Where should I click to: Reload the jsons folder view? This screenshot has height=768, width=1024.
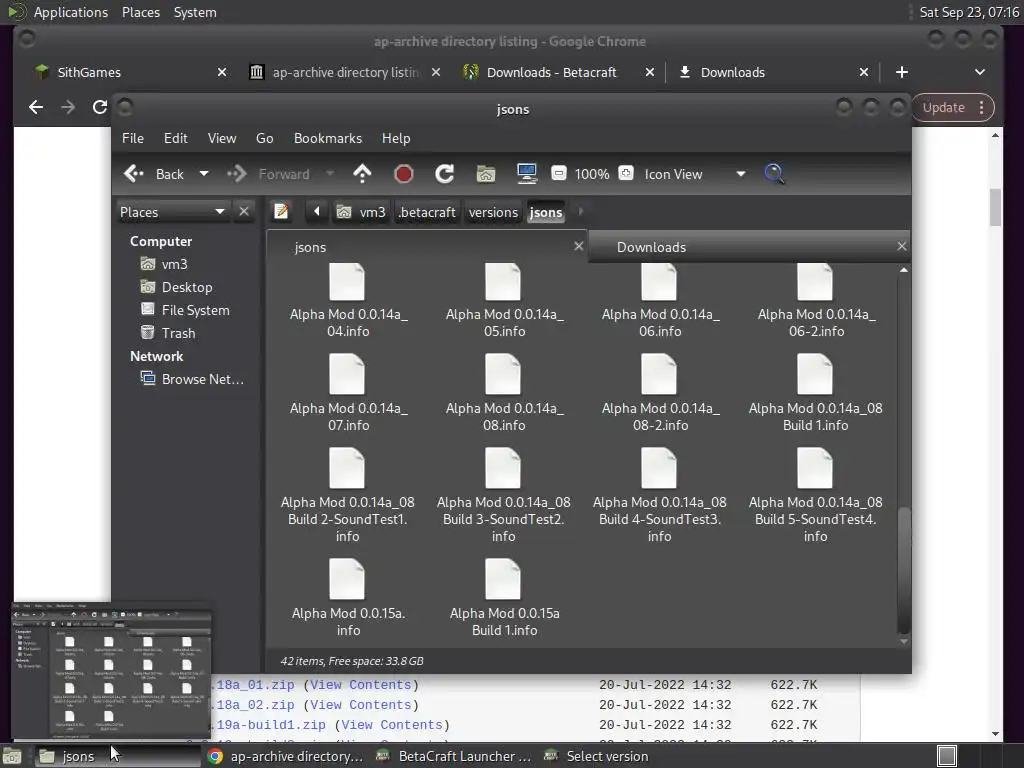click(x=445, y=174)
